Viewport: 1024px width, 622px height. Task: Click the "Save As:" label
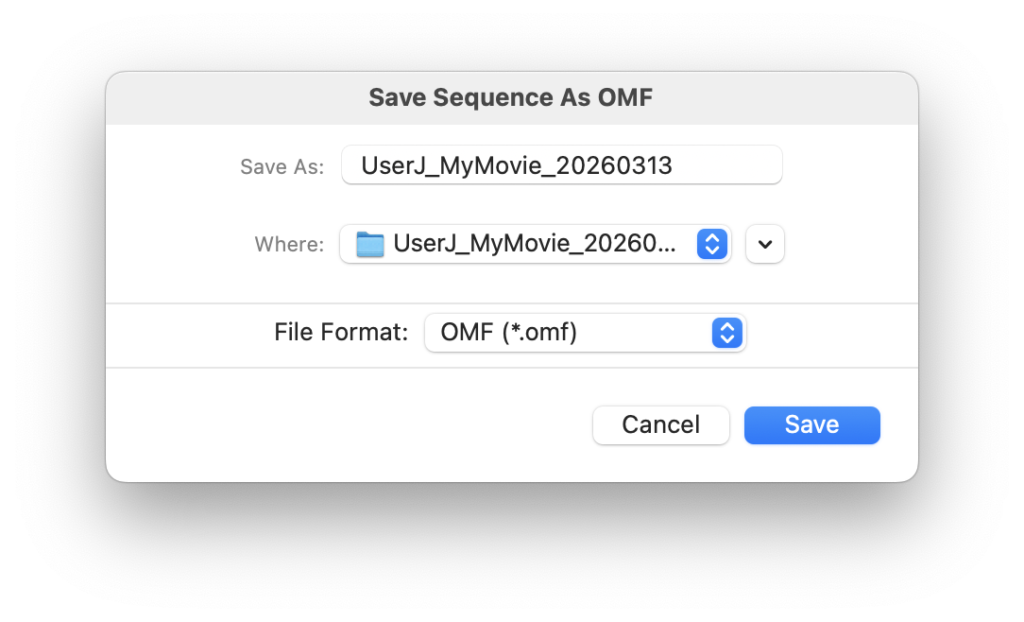pos(282,167)
